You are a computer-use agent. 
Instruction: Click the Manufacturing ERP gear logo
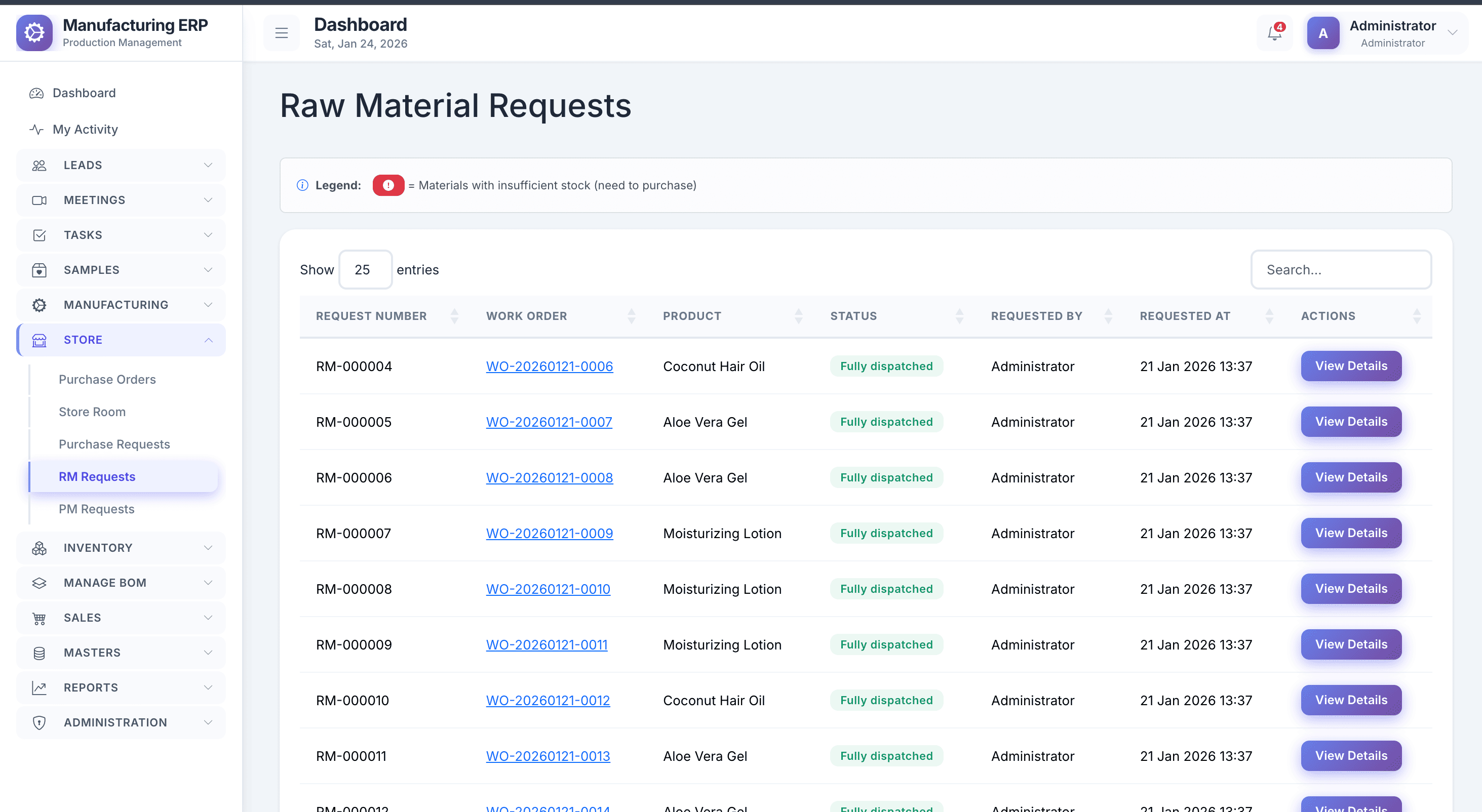[34, 33]
